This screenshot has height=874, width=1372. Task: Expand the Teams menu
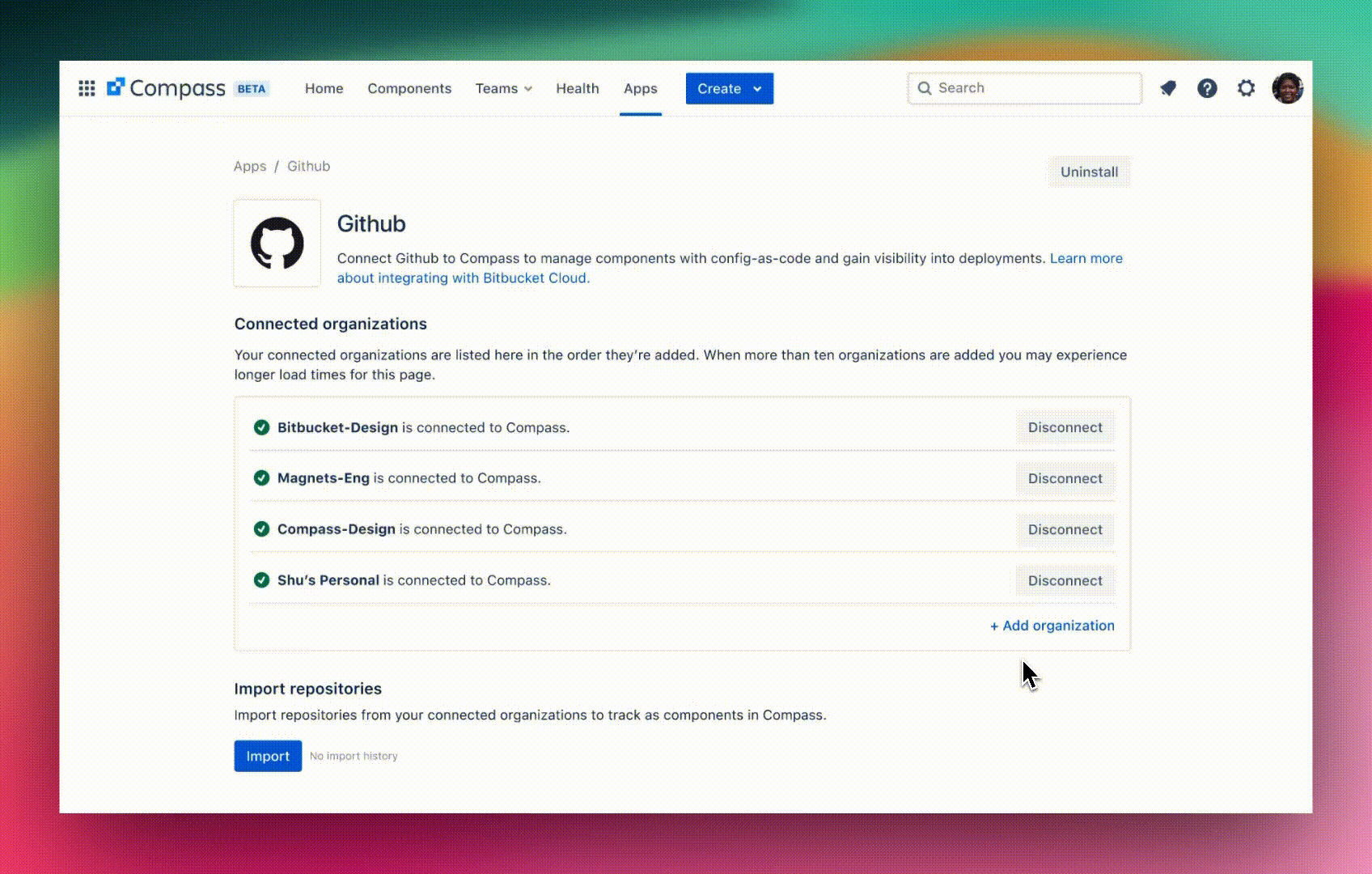pos(503,88)
